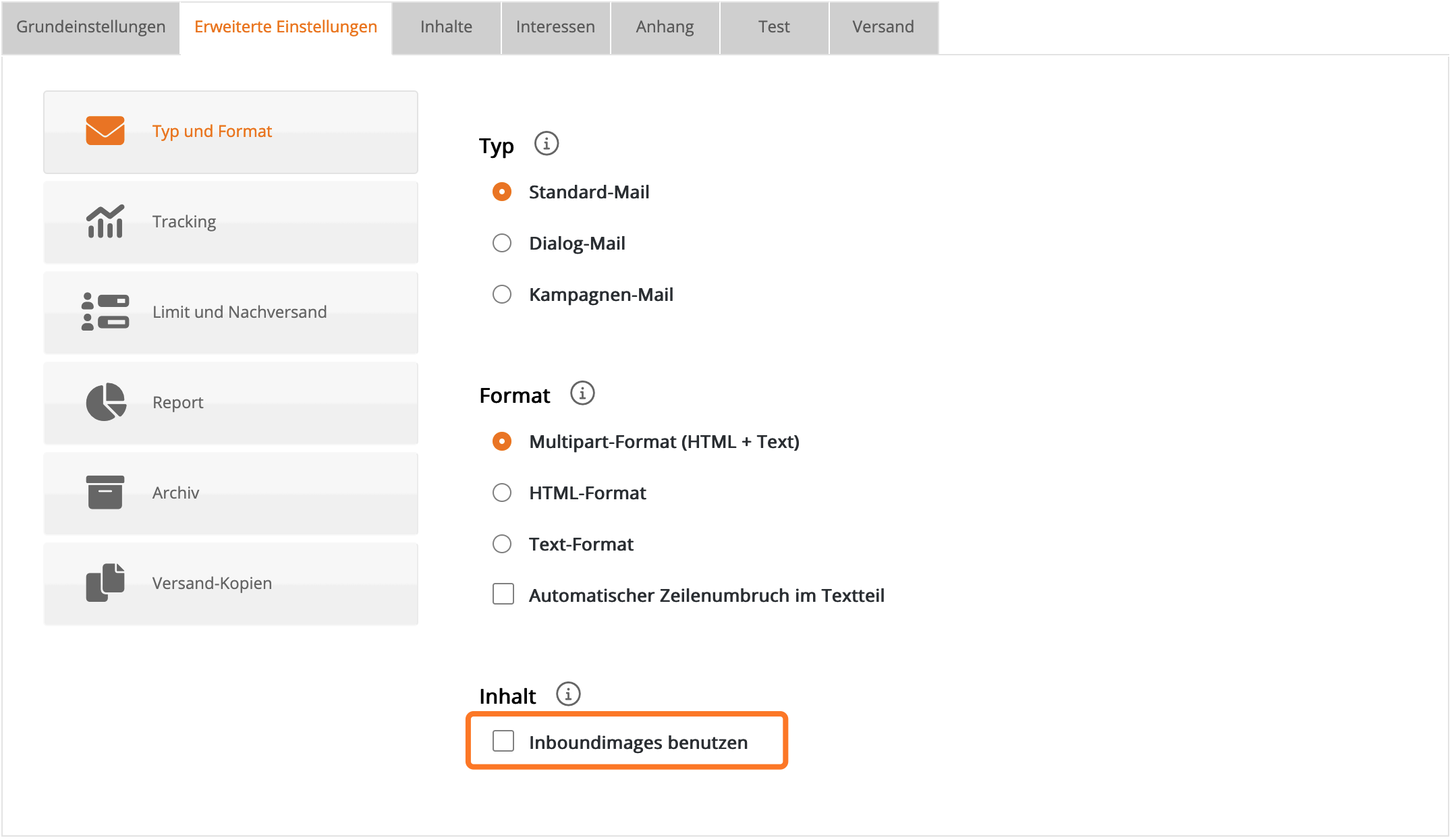Open the Inhalte tab

[446, 27]
